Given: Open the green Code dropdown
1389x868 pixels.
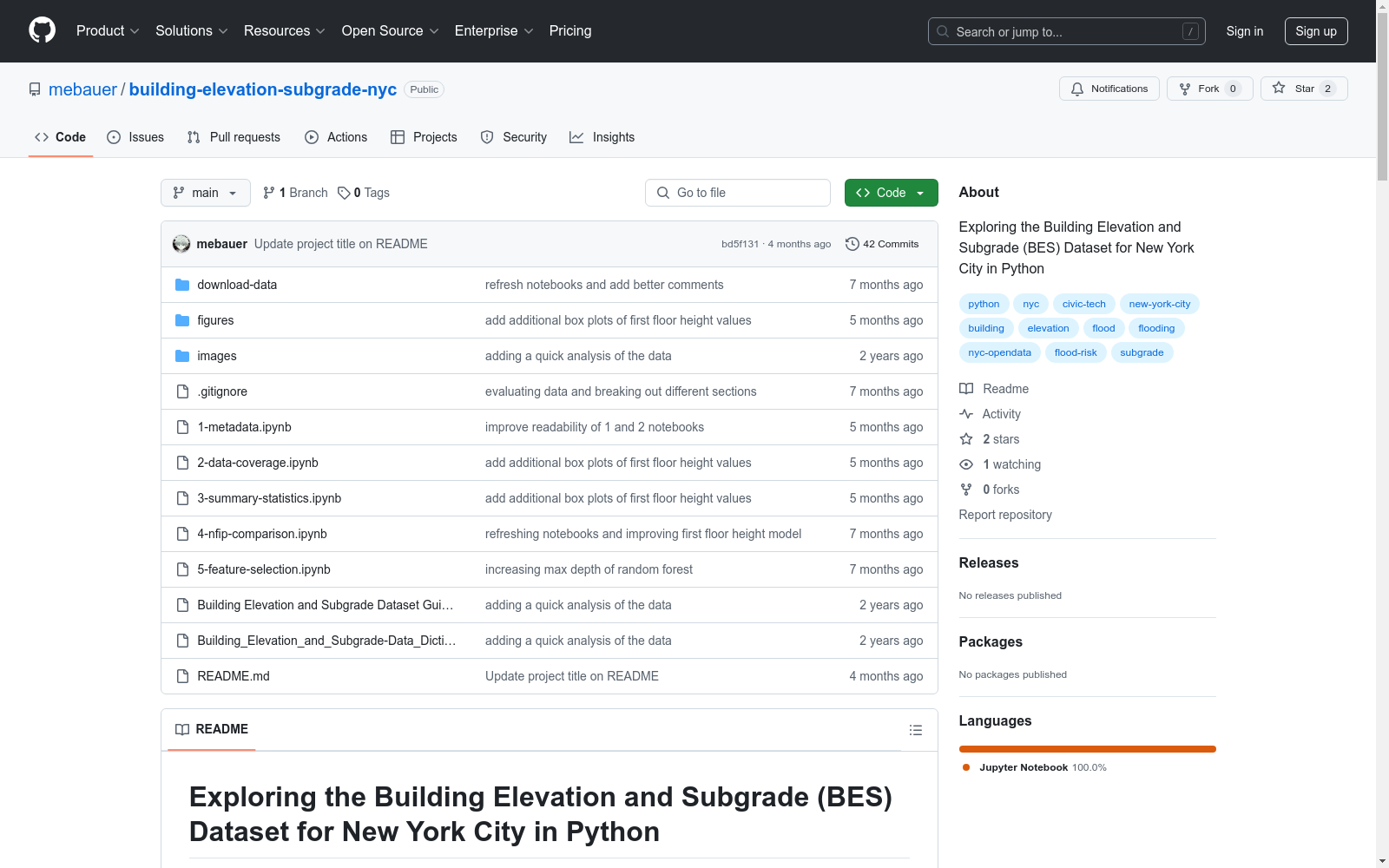Looking at the screenshot, I should point(891,193).
